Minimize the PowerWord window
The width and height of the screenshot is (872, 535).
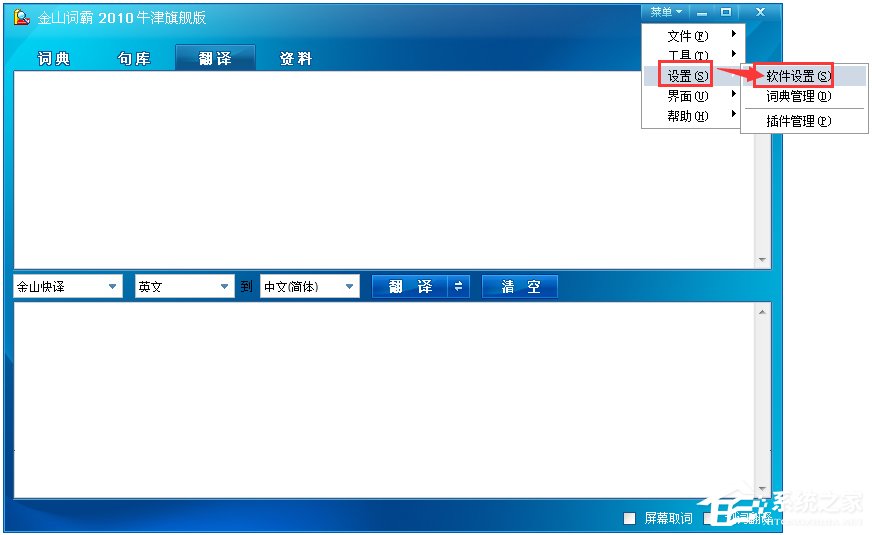click(x=702, y=12)
